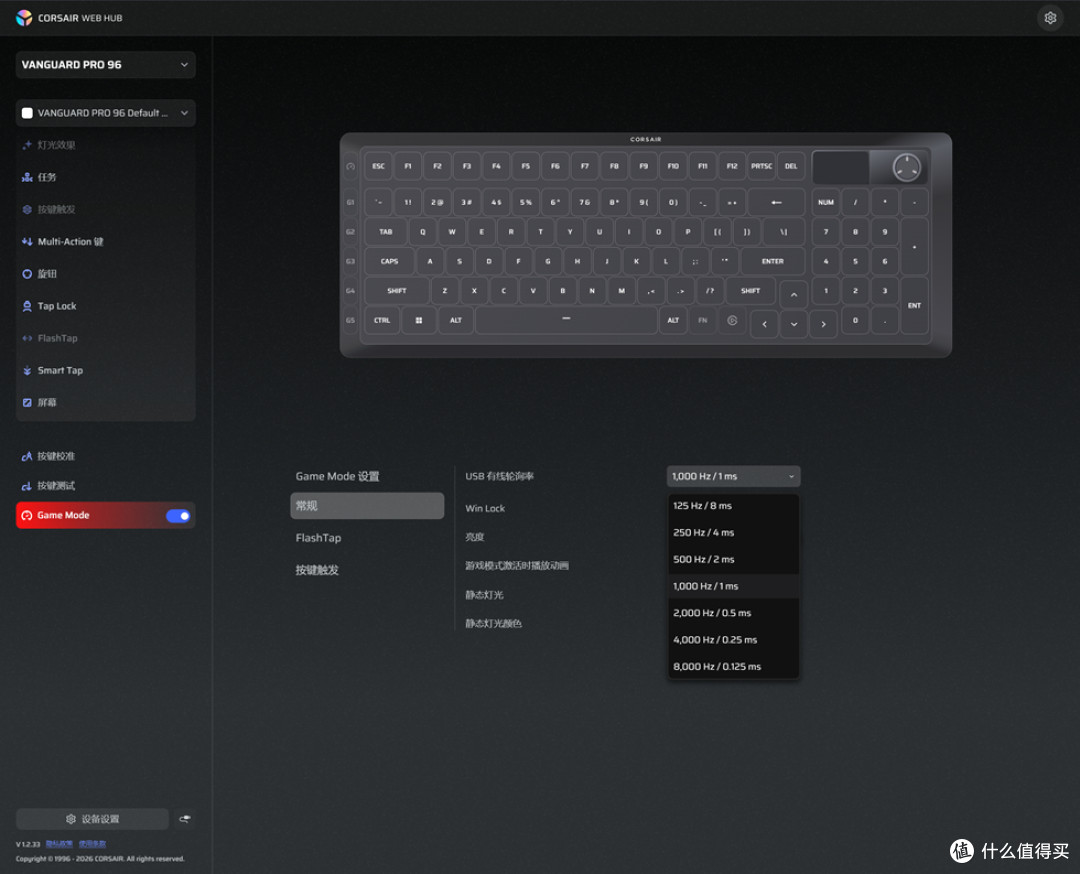Screen dimensions: 1080x874
Task: Expand the VANGUARD PRO 96 device selector
Action: point(105,65)
